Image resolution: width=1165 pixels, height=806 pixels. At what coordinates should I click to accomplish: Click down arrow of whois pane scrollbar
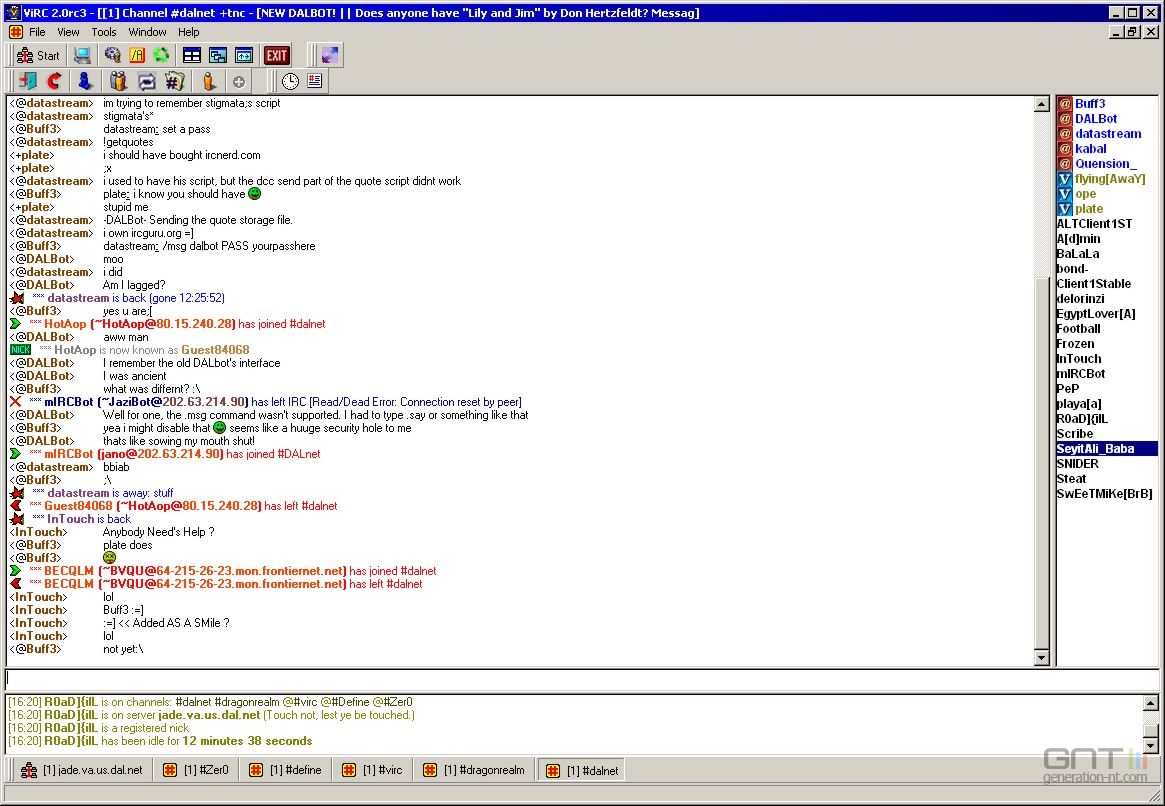pos(1150,746)
